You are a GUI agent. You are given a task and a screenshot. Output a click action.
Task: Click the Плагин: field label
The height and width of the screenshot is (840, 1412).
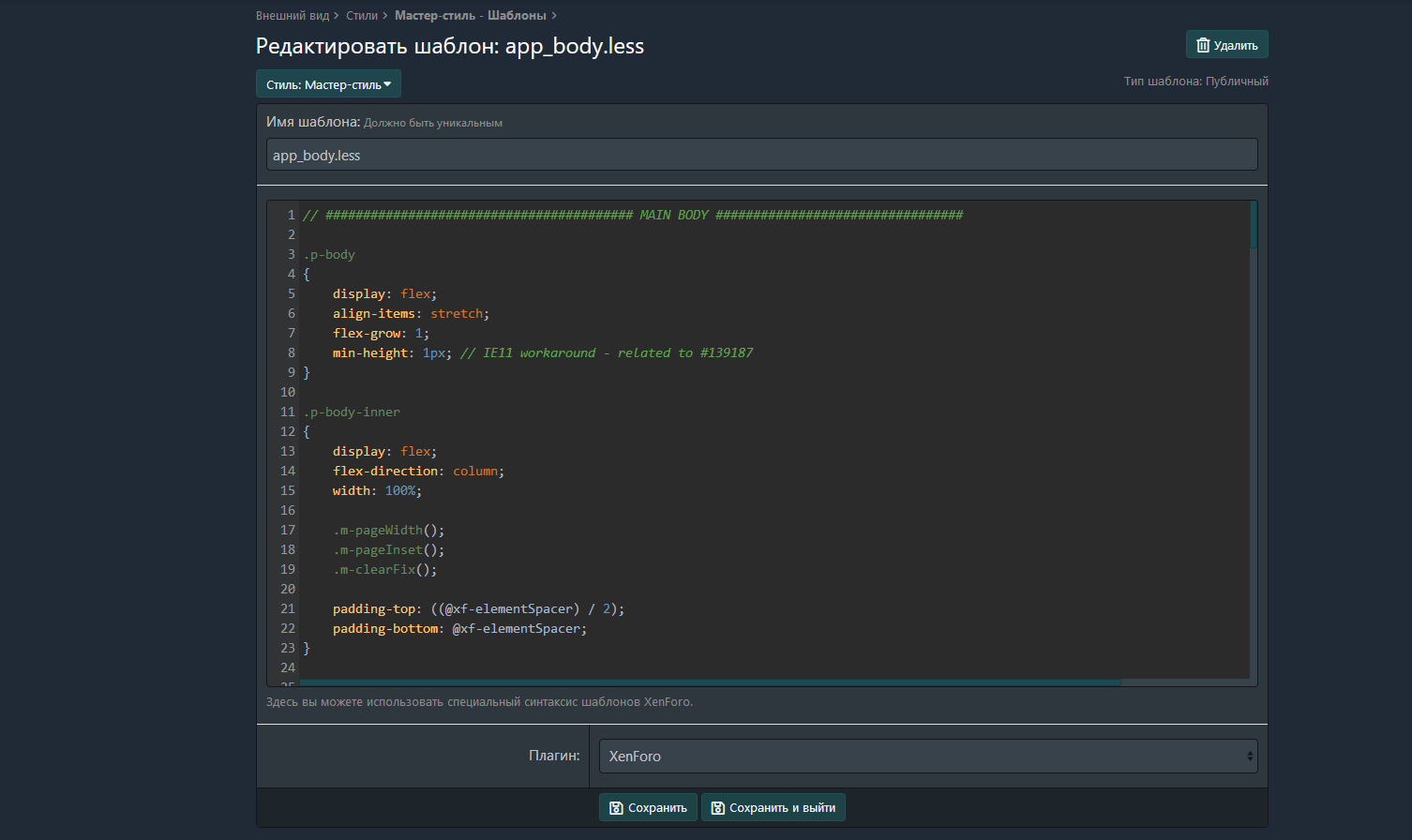(x=553, y=756)
